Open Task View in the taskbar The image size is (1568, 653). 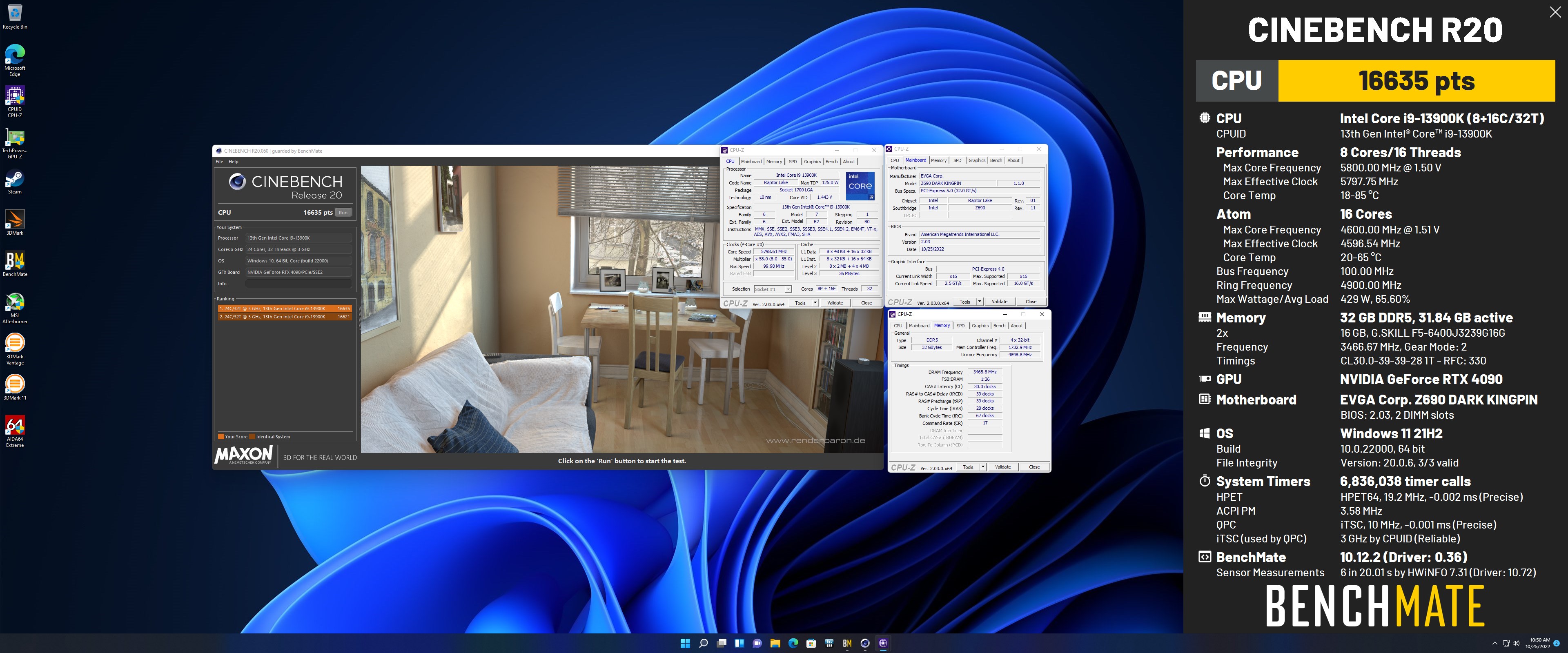click(x=721, y=643)
